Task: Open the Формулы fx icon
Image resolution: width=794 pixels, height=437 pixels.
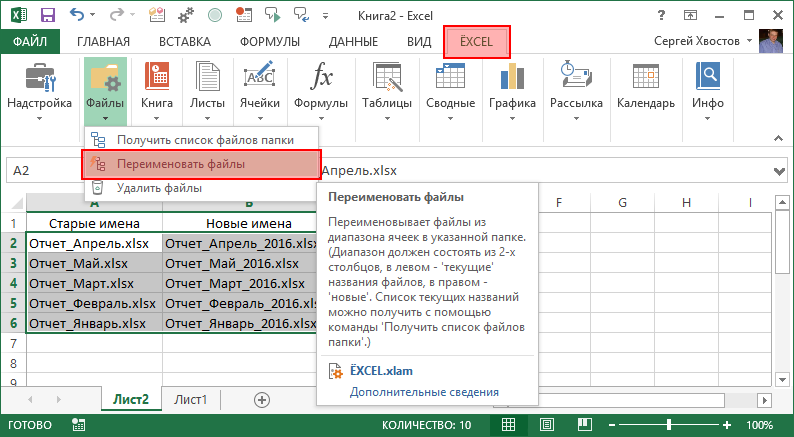Action: click(321, 77)
